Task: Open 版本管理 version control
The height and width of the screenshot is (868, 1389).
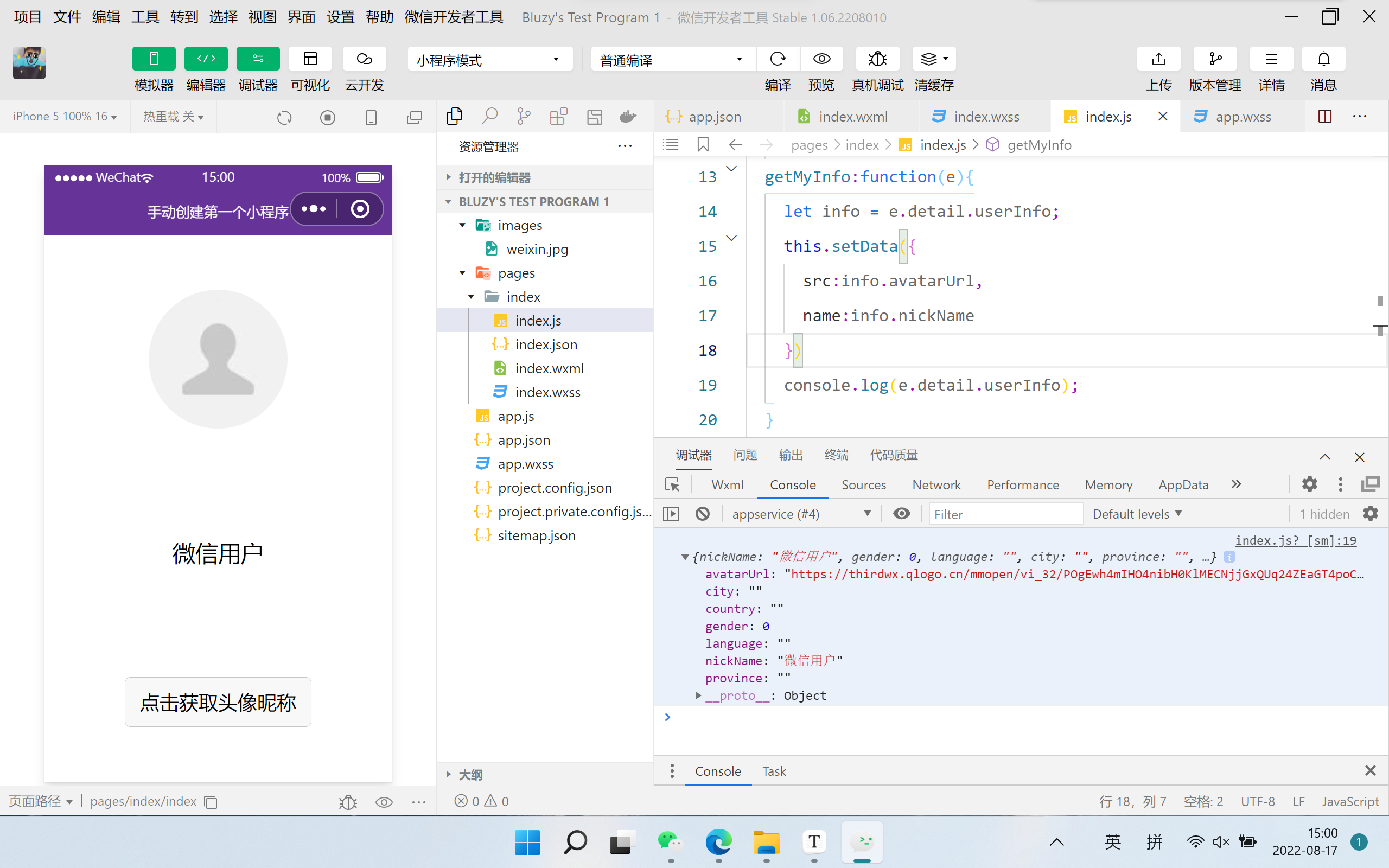Action: pyautogui.click(x=1215, y=59)
